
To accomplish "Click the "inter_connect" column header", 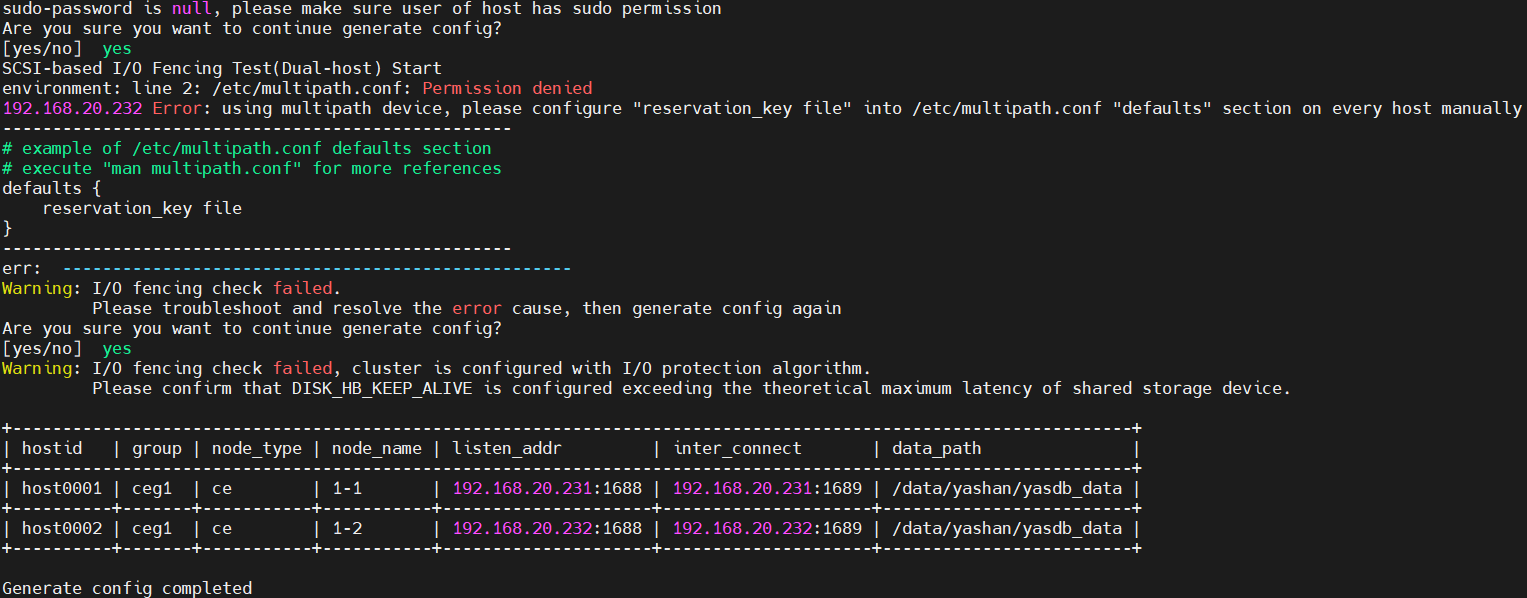I will (737, 448).
